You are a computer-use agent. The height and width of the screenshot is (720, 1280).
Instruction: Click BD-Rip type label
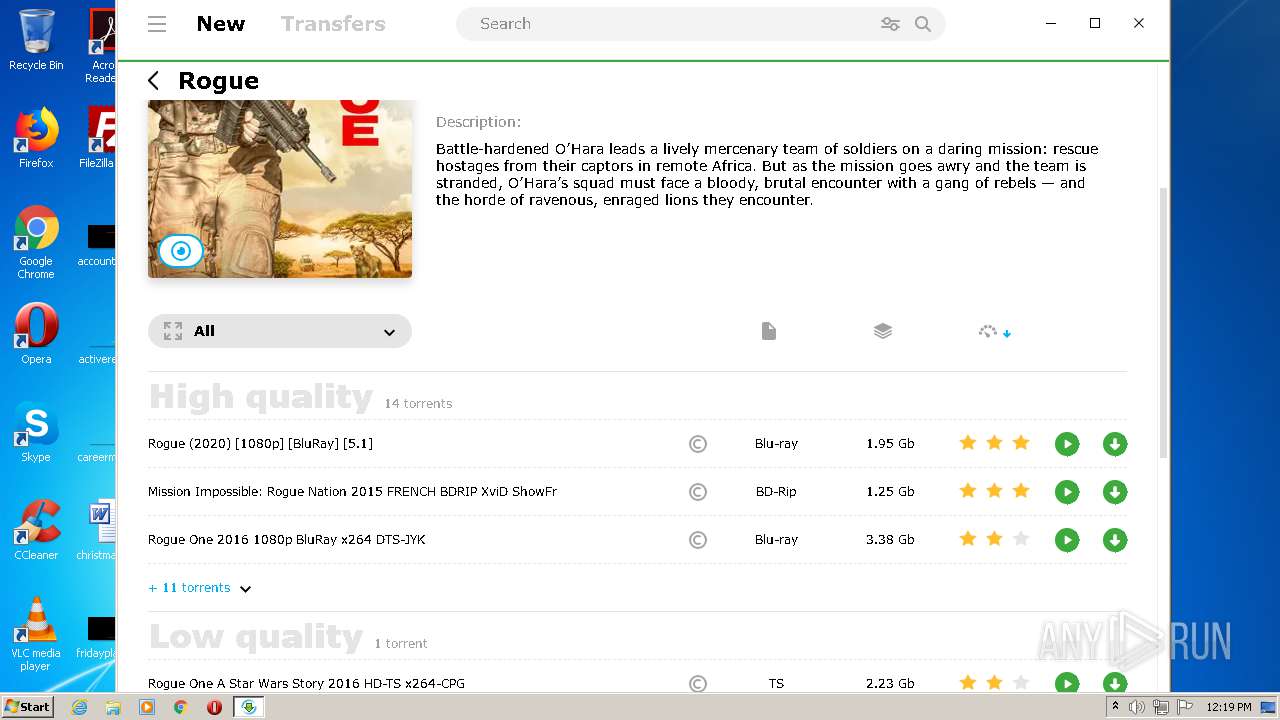coord(776,491)
